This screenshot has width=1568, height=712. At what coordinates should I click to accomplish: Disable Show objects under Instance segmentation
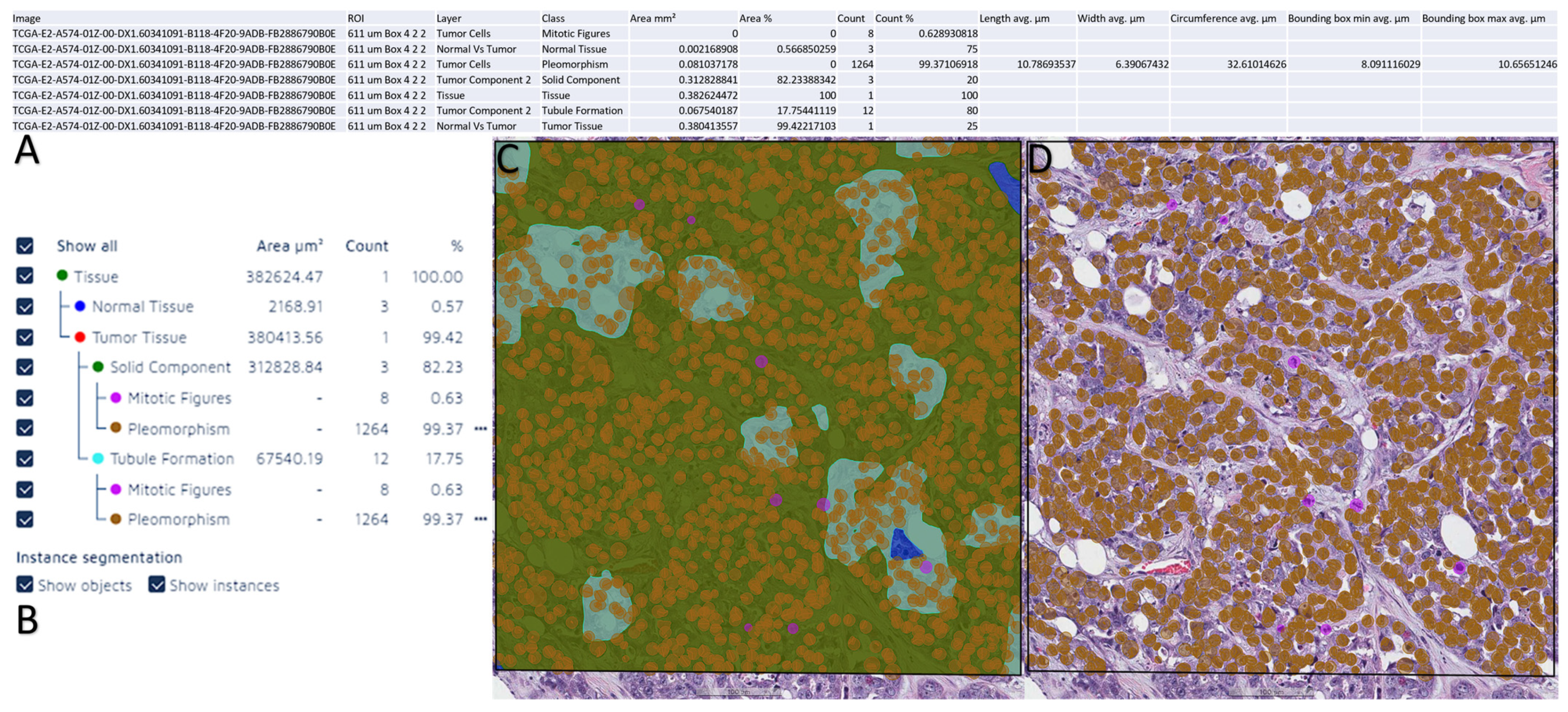[x=24, y=586]
